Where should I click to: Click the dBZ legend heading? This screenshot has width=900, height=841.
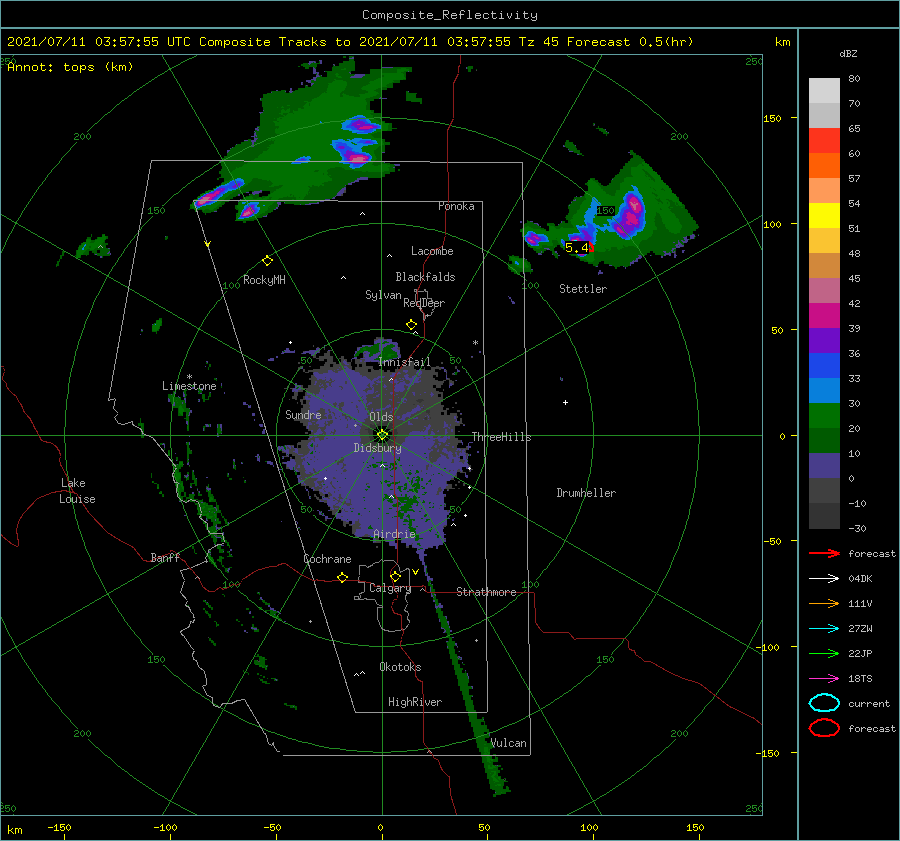click(848, 53)
